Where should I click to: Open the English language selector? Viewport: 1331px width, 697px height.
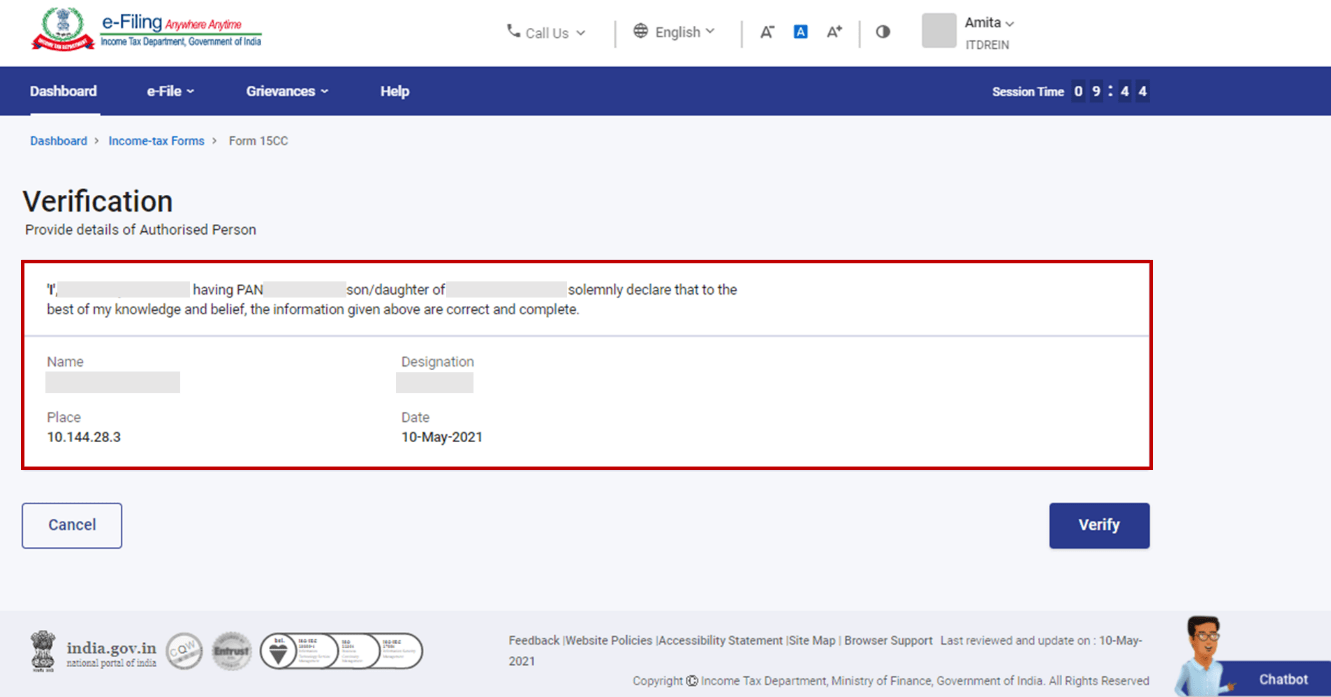pos(675,32)
